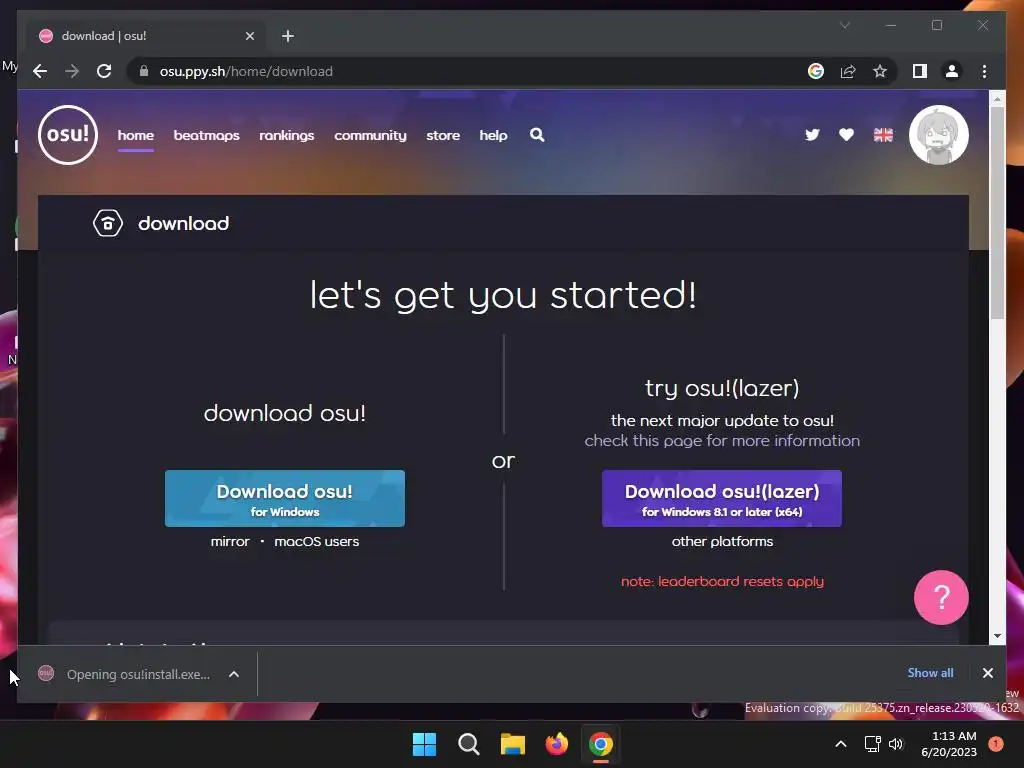The image size is (1024, 768).
Task: Open the rankings nav menu
Action: (x=287, y=135)
